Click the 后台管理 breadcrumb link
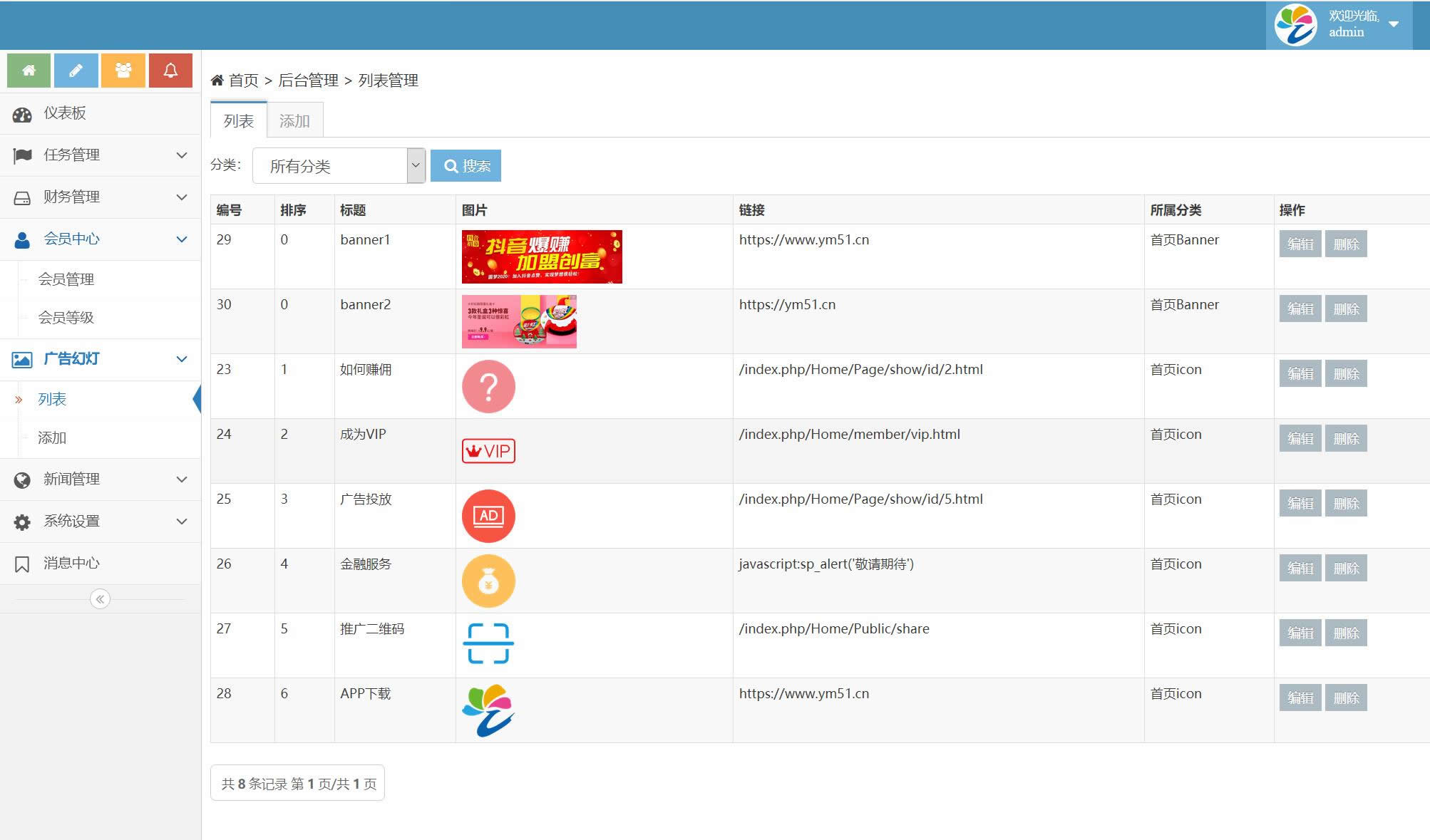1430x840 pixels. point(308,81)
